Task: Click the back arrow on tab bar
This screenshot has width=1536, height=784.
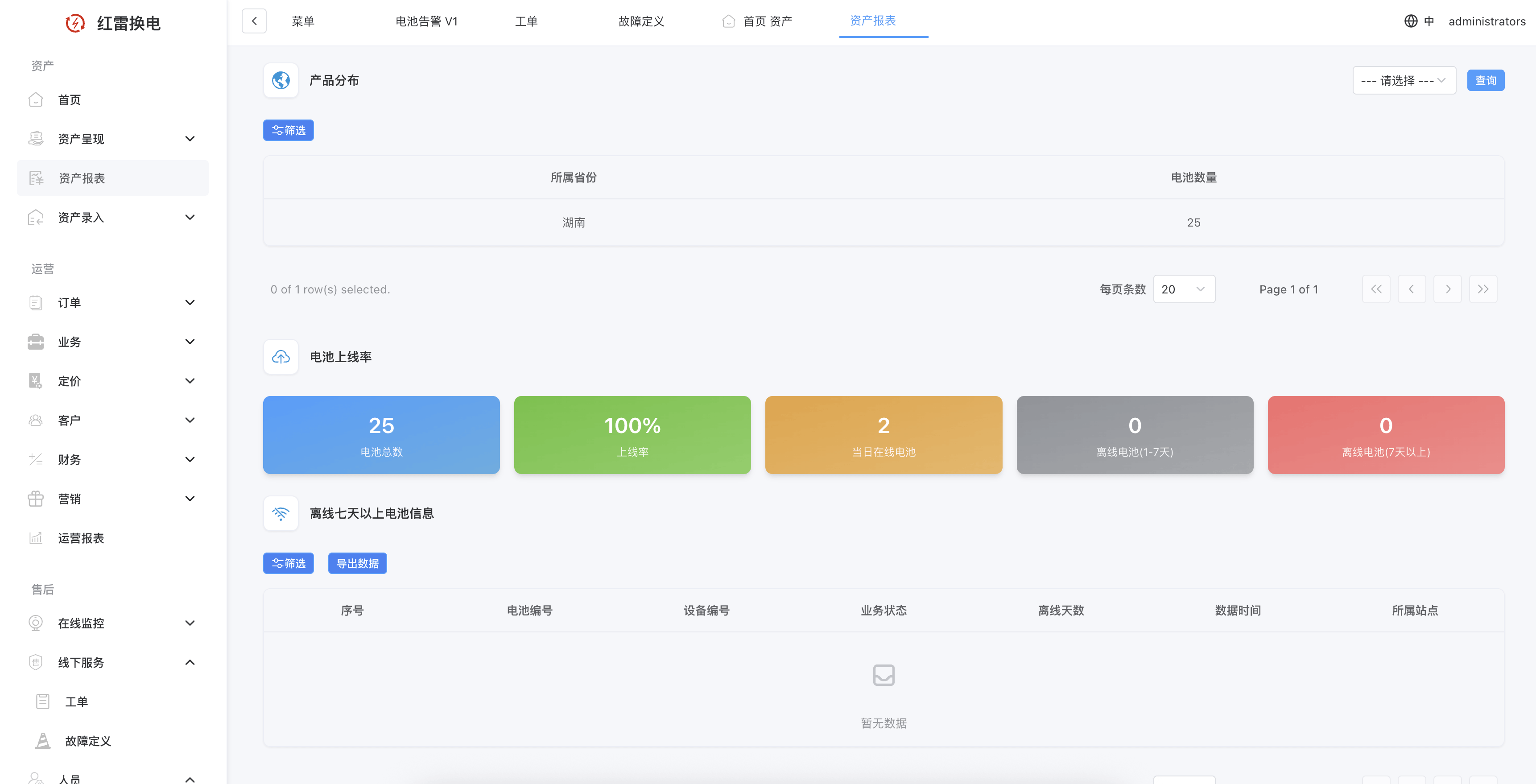Action: coord(254,21)
